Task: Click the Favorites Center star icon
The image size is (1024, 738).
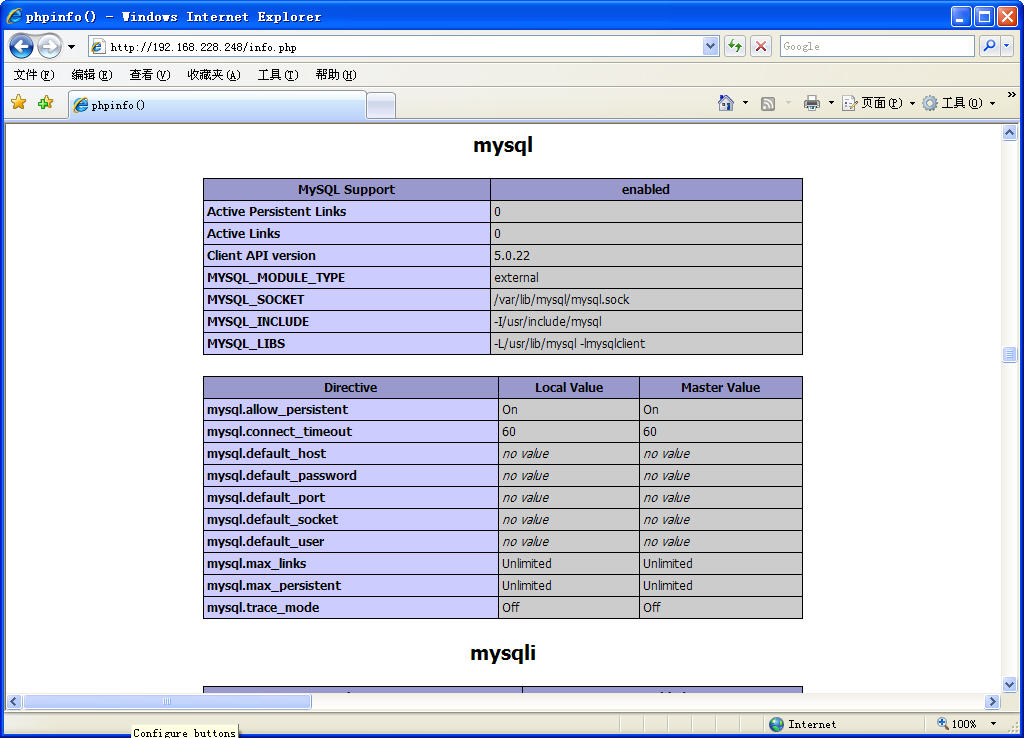Action: (18, 103)
